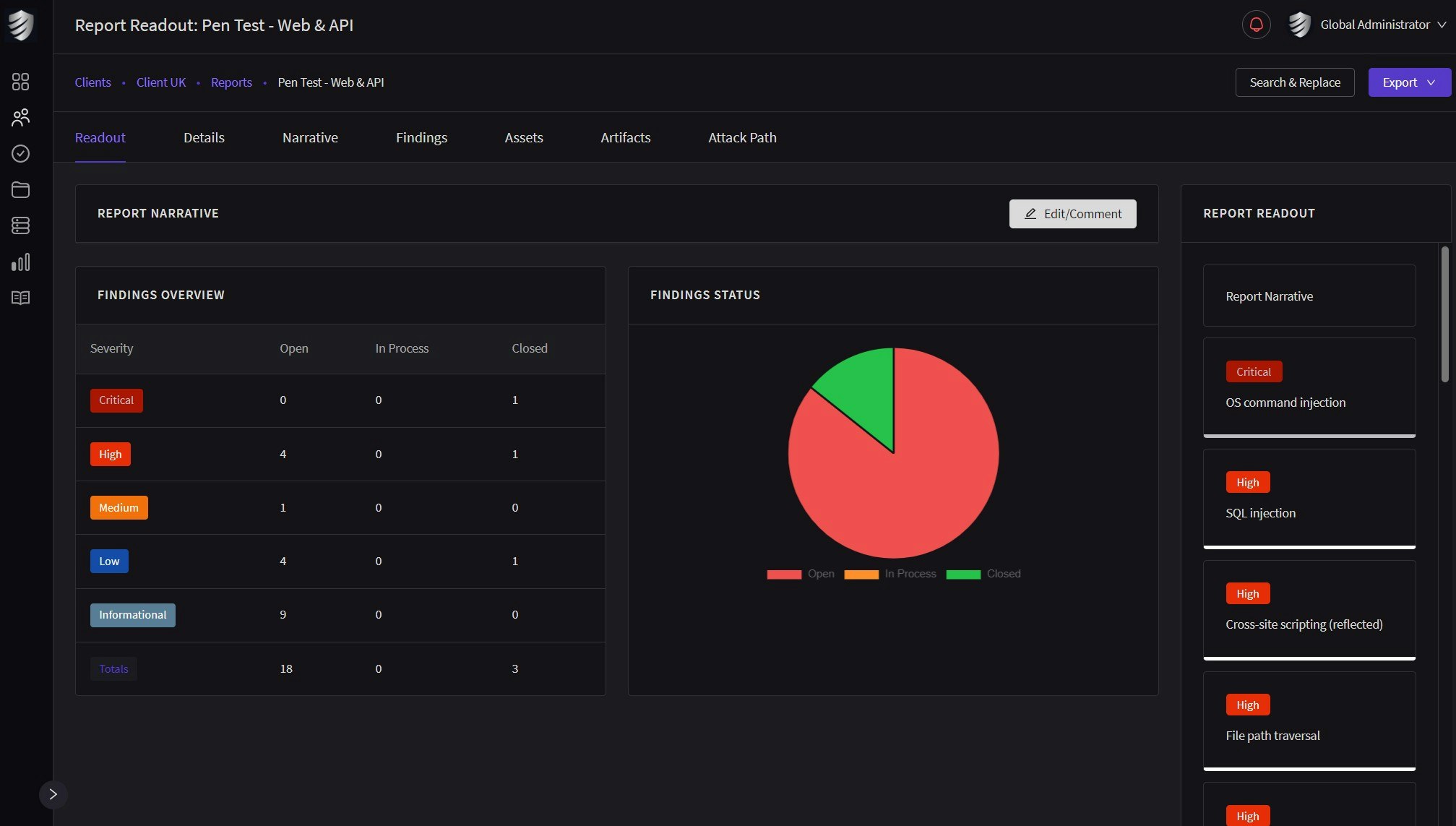The height and width of the screenshot is (826, 1456).
Task: Go to Reports breadcrumb link
Action: click(x=231, y=82)
